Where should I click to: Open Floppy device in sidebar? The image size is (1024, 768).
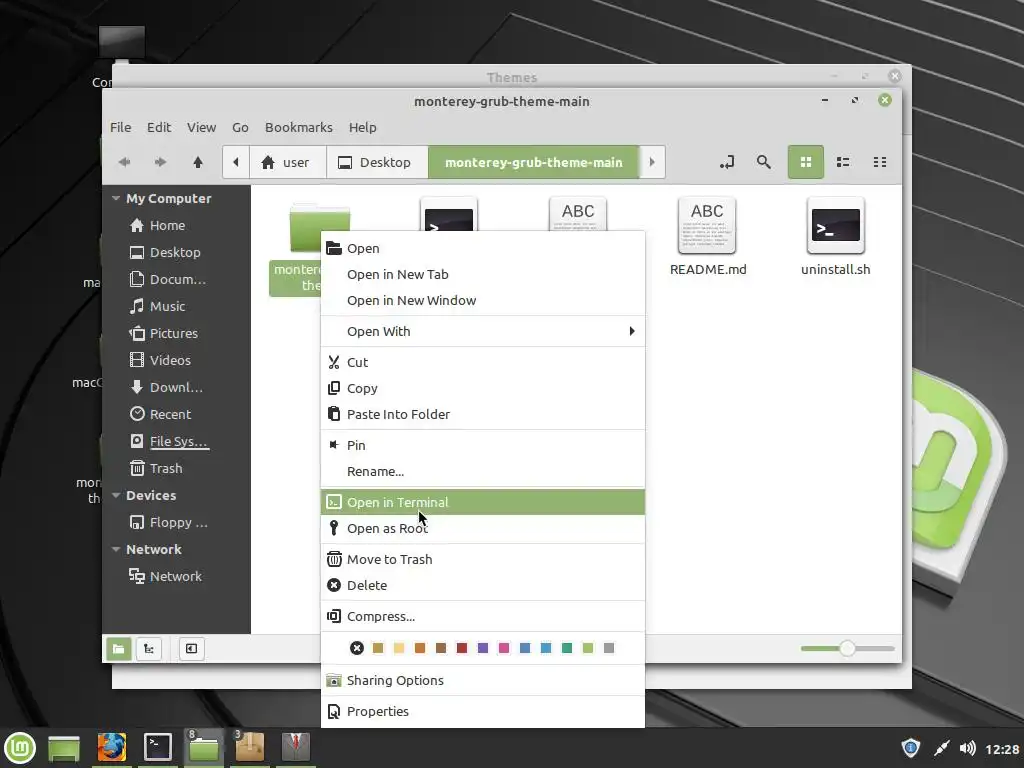[176, 522]
